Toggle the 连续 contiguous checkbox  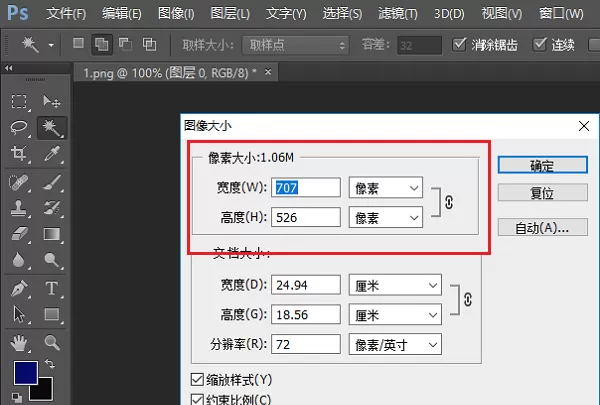pyautogui.click(x=540, y=44)
